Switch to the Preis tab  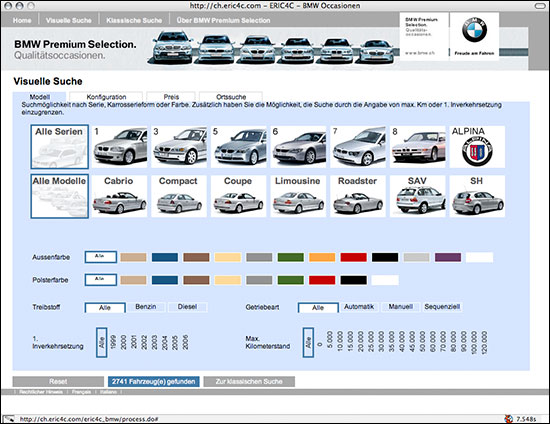(171, 97)
